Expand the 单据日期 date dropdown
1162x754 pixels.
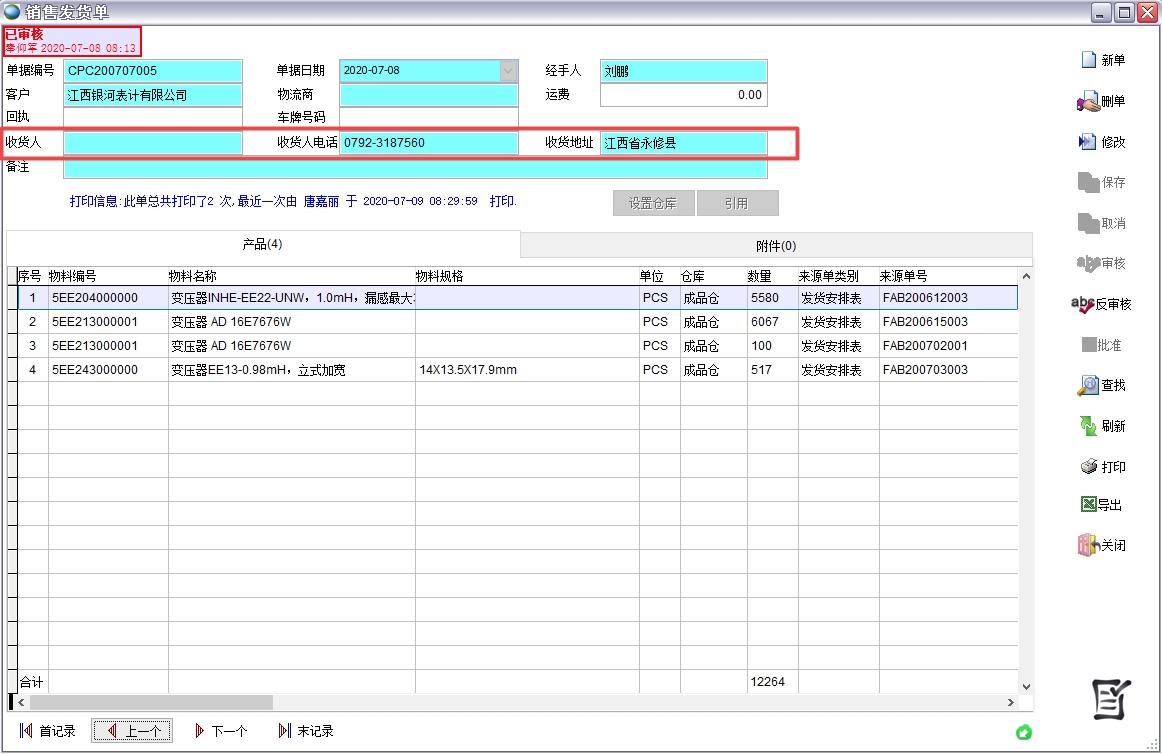[x=508, y=71]
